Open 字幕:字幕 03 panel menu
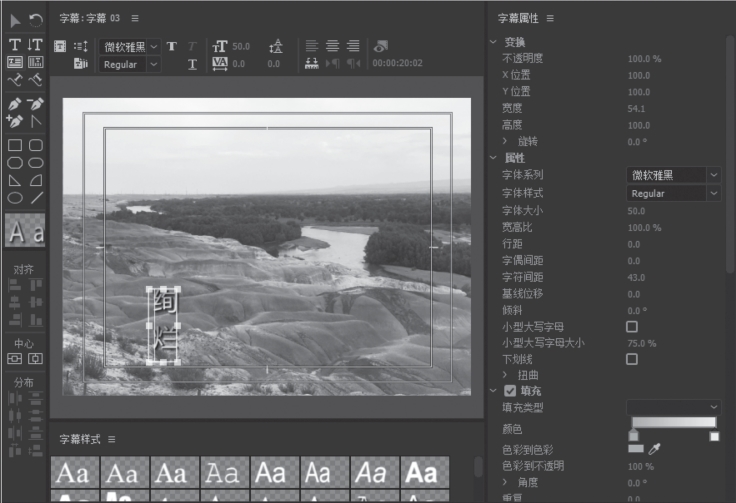Screen dimensions: 736x503 pyautogui.click(x=135, y=18)
